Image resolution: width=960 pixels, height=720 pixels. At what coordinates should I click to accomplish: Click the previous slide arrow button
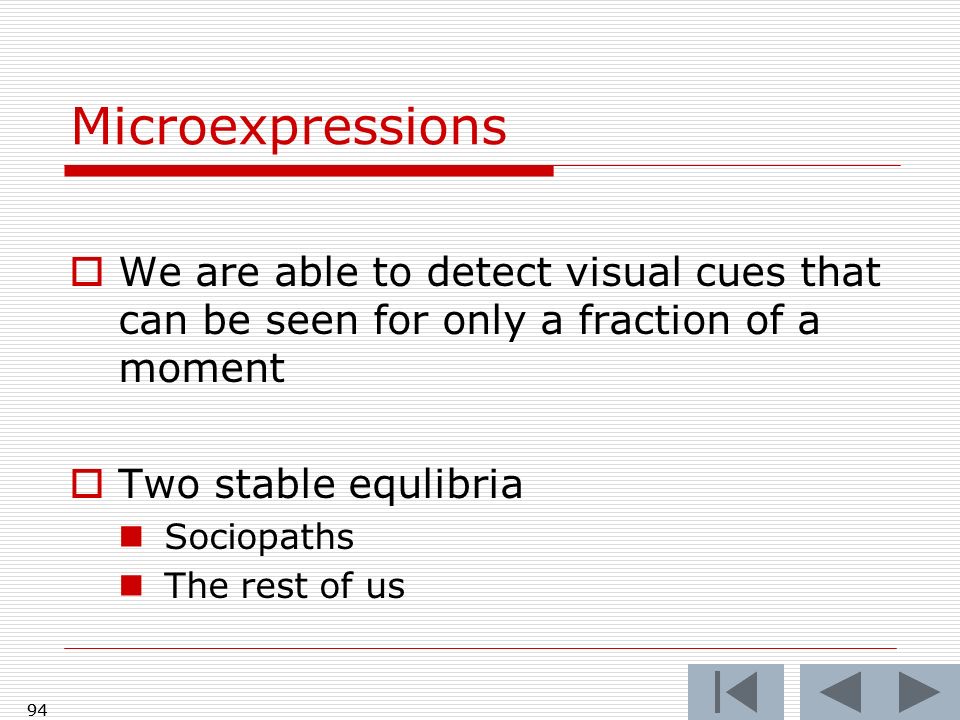840,692
